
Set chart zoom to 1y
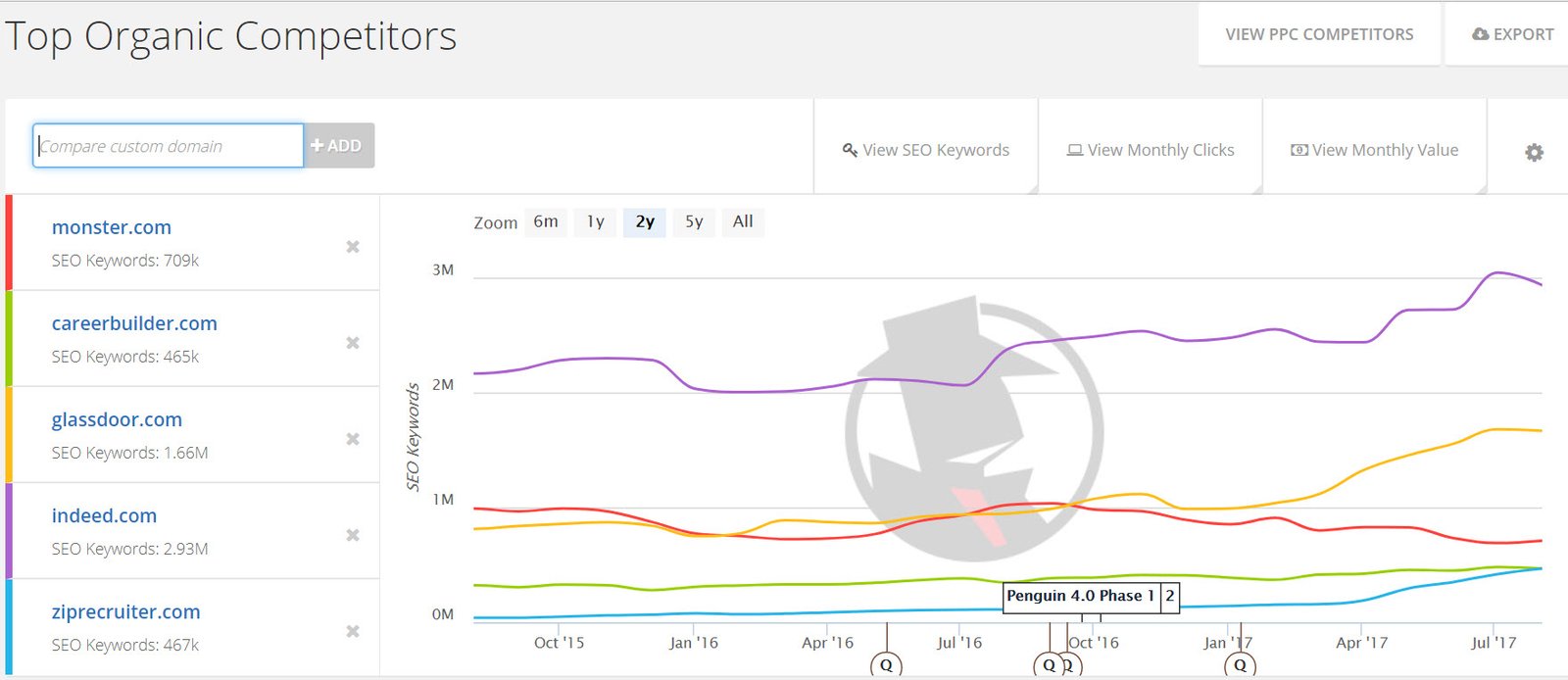596,222
